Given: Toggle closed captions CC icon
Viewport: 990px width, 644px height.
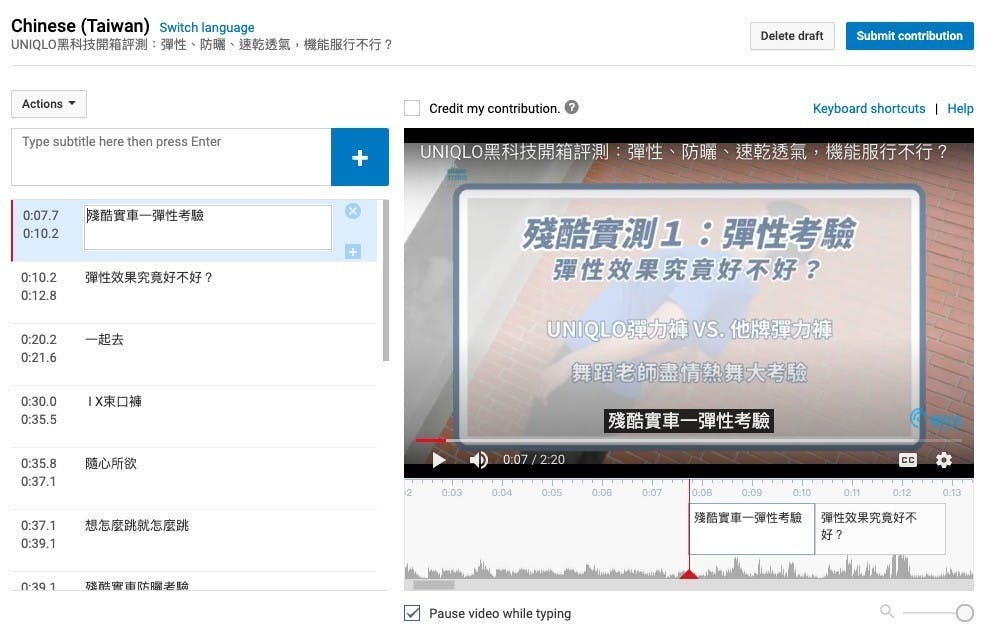Looking at the screenshot, I should pyautogui.click(x=907, y=460).
